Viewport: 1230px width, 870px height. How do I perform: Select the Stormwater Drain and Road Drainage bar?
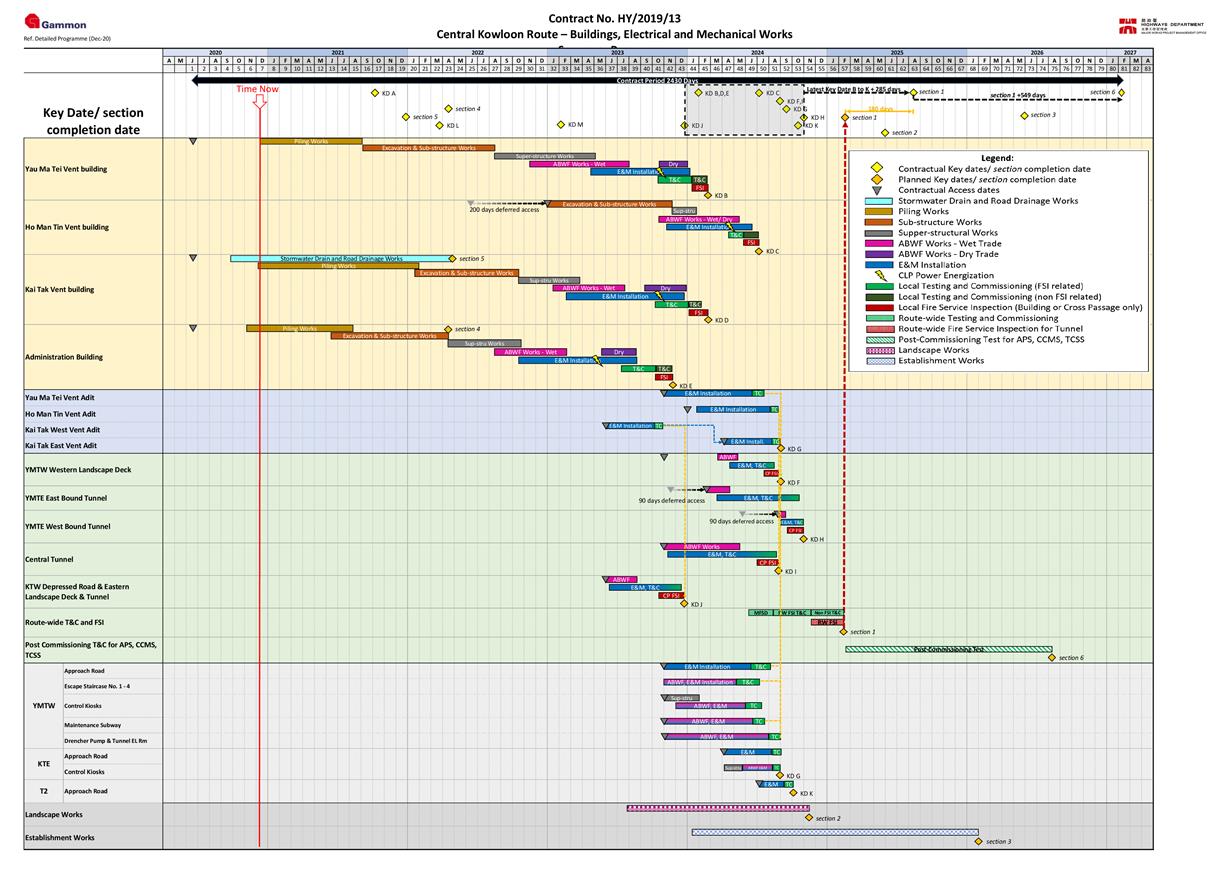[x=341, y=258]
